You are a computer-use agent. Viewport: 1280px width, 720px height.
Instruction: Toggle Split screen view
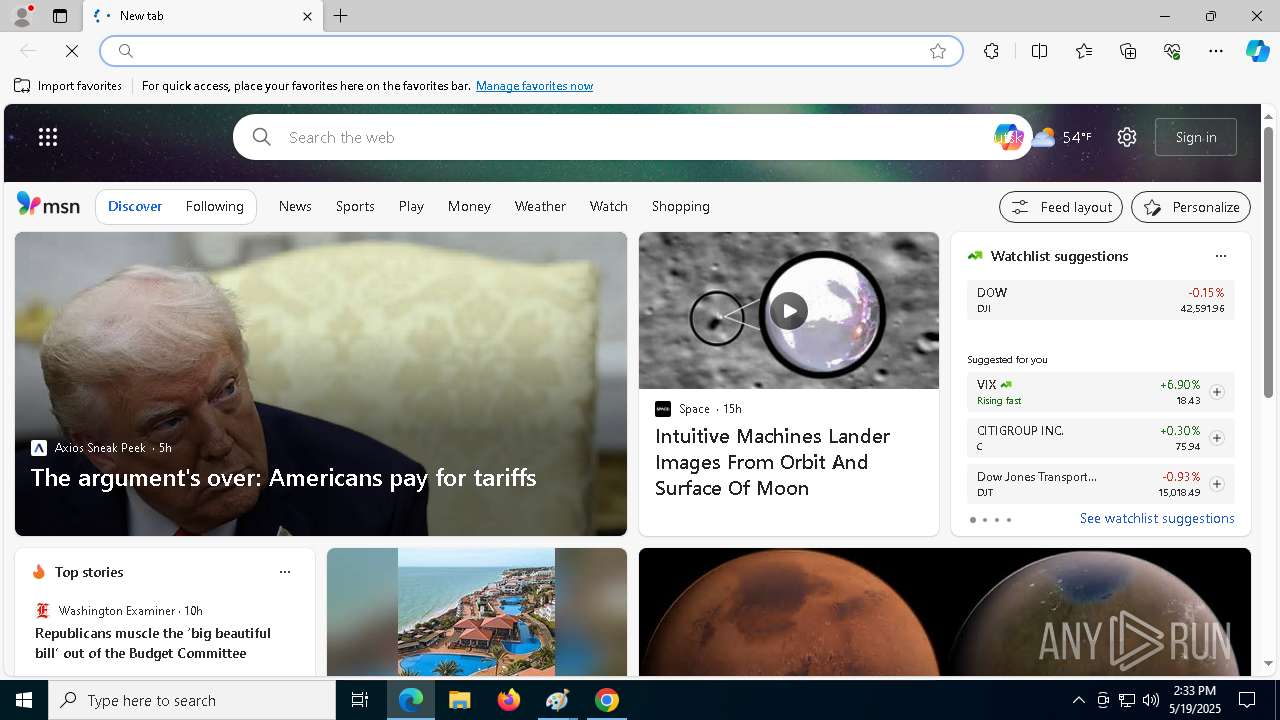(x=1039, y=51)
